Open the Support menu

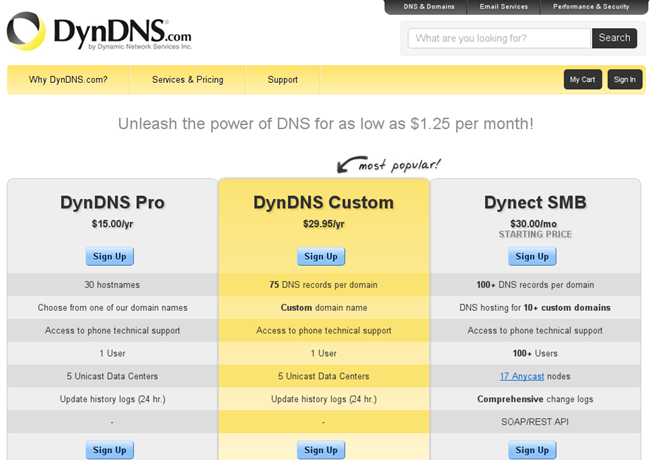point(283,80)
